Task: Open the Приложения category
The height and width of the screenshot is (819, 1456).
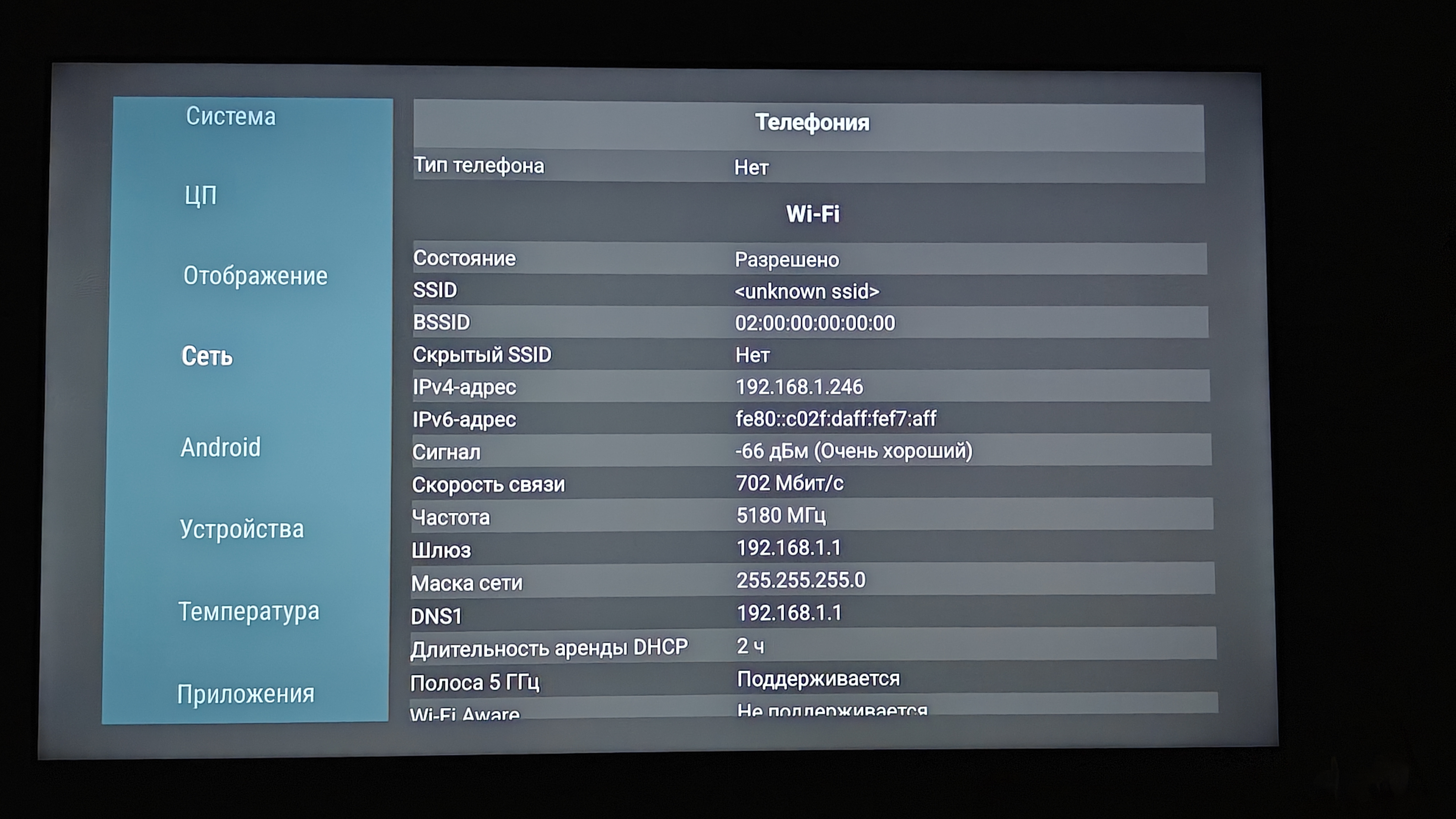Action: click(245, 694)
